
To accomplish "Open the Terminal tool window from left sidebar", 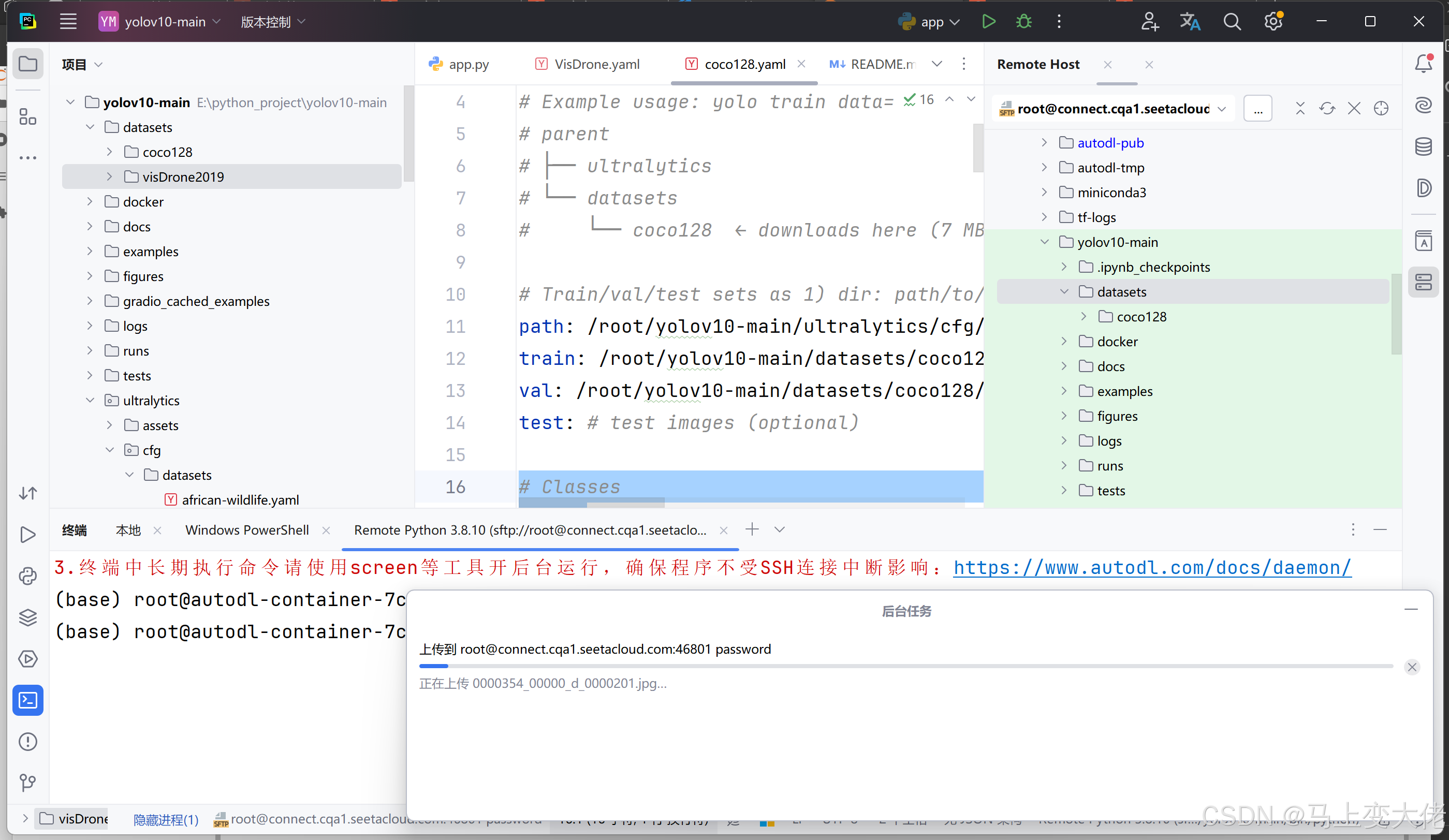I will 28,700.
